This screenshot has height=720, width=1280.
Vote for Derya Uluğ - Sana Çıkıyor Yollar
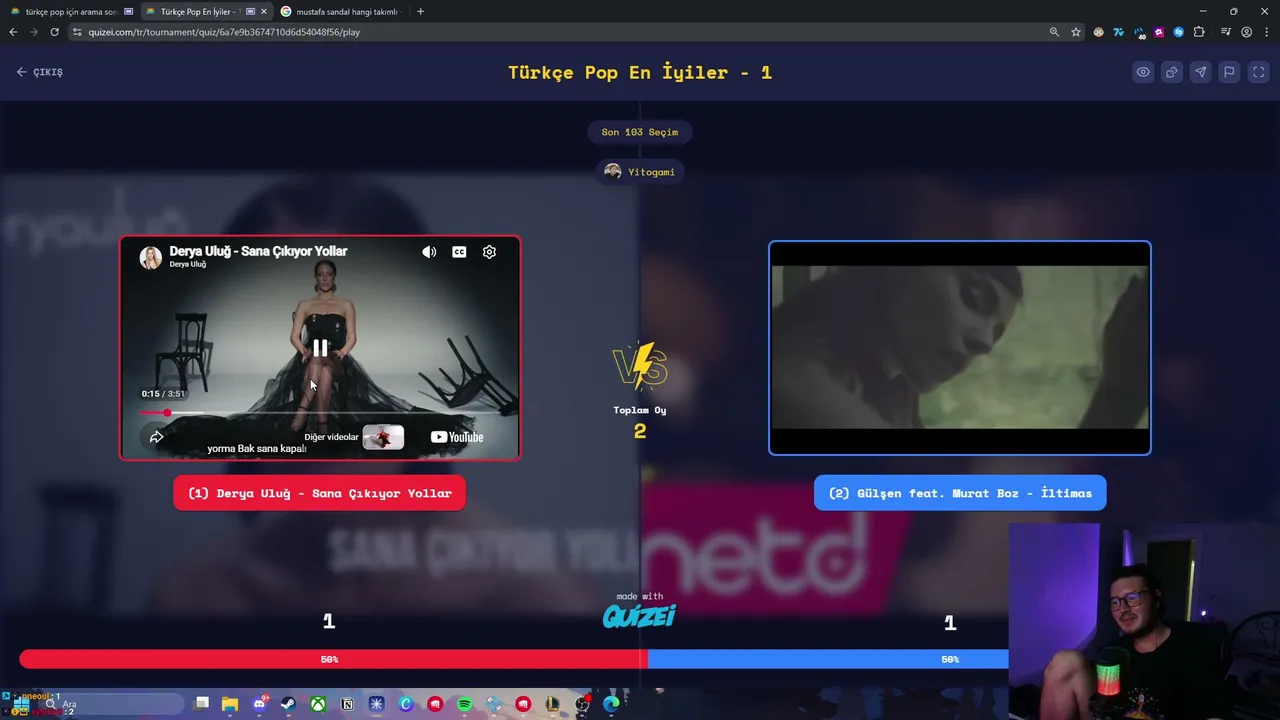point(319,493)
